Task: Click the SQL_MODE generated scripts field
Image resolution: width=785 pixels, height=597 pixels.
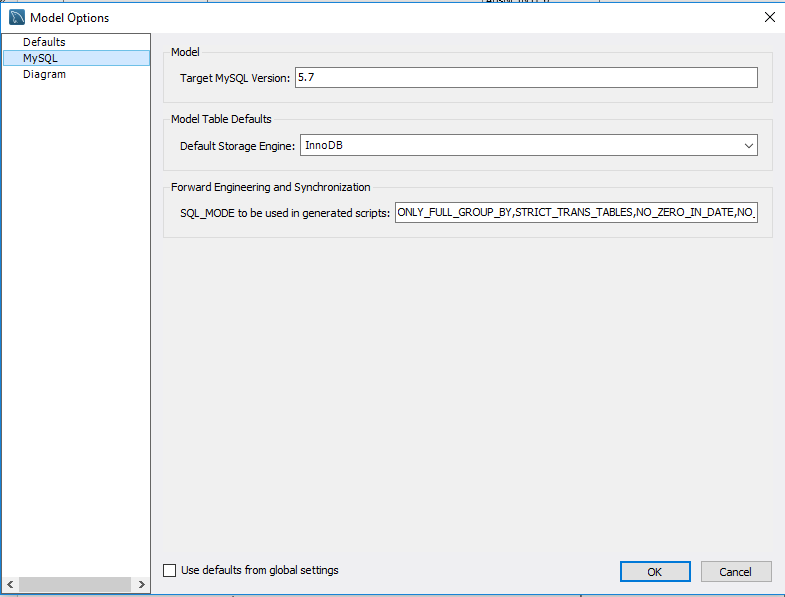Action: tap(576, 213)
